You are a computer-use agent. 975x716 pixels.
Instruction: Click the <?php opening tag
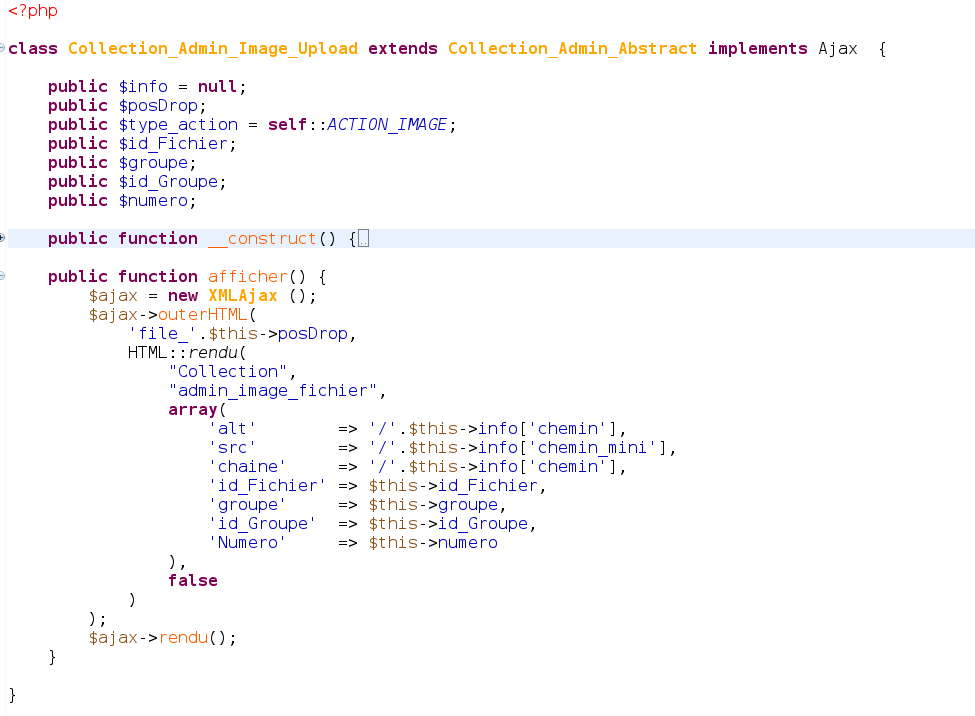(x=33, y=10)
